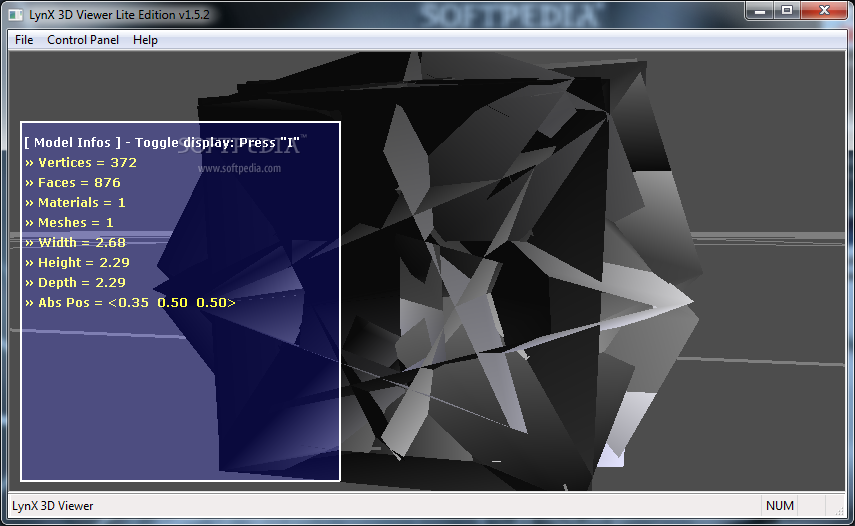Click 'LynX 3D Viewer' status bar text
Image resolution: width=855 pixels, height=526 pixels.
pos(53,506)
